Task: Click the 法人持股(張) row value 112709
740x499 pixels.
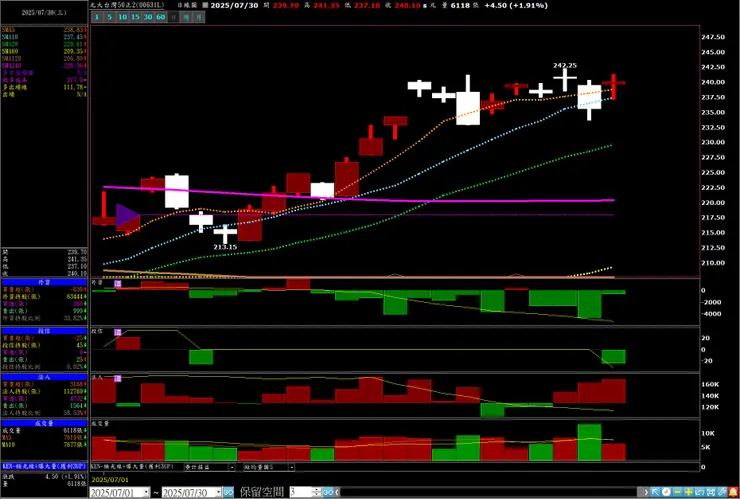Action: [74, 391]
